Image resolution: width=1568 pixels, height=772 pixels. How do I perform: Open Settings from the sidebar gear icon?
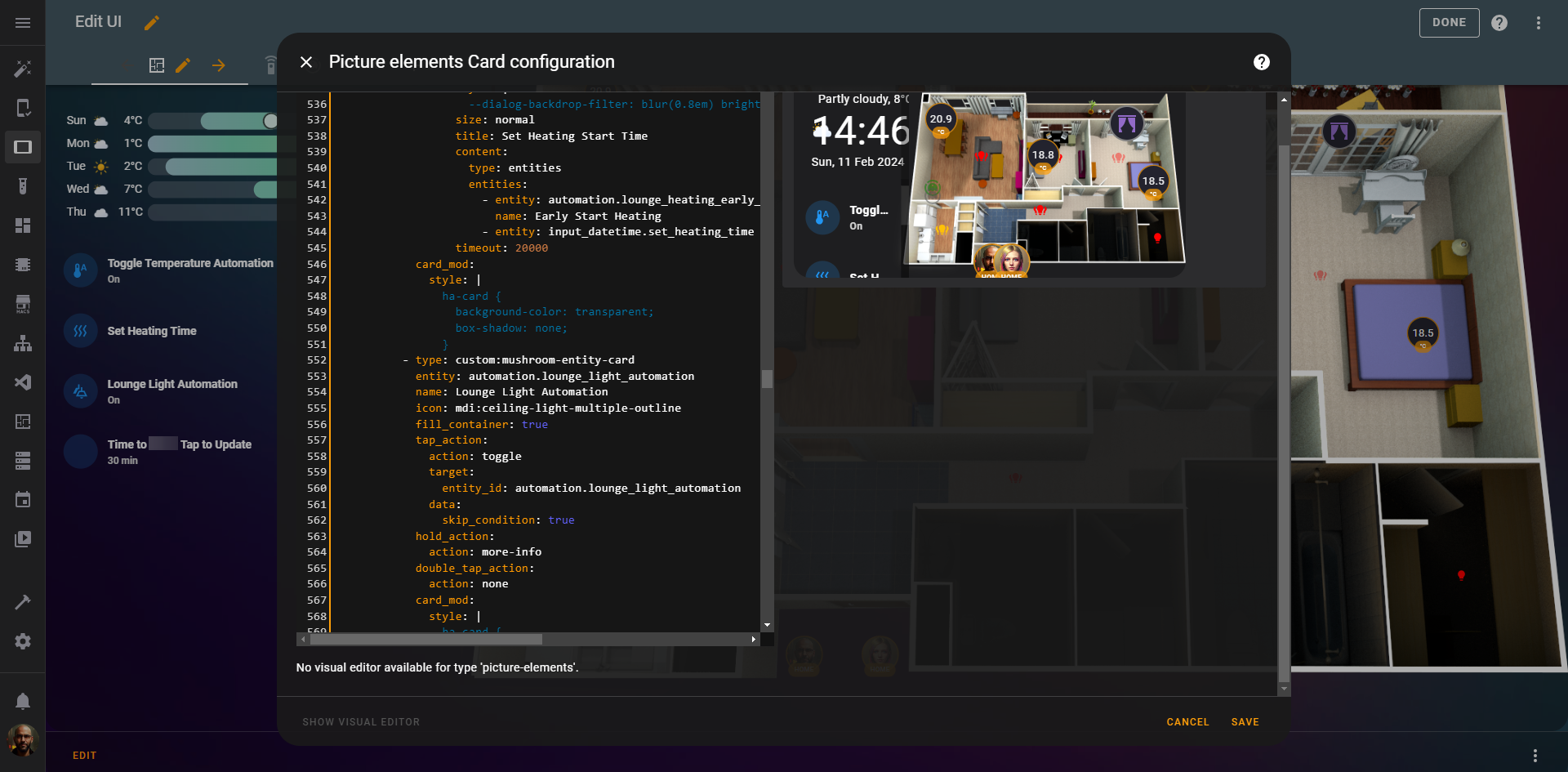tap(23, 641)
